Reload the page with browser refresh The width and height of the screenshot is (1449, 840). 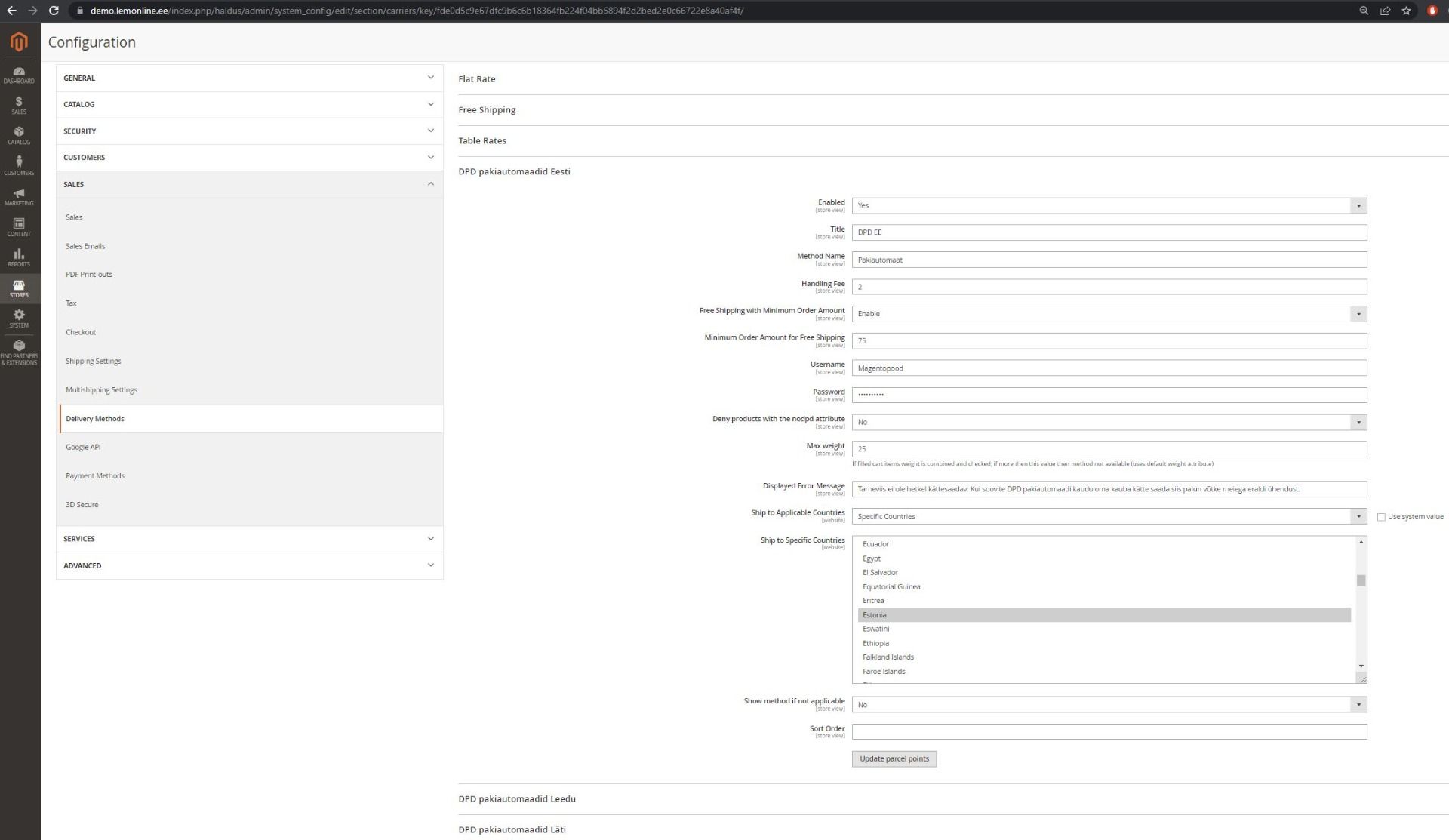[x=54, y=11]
